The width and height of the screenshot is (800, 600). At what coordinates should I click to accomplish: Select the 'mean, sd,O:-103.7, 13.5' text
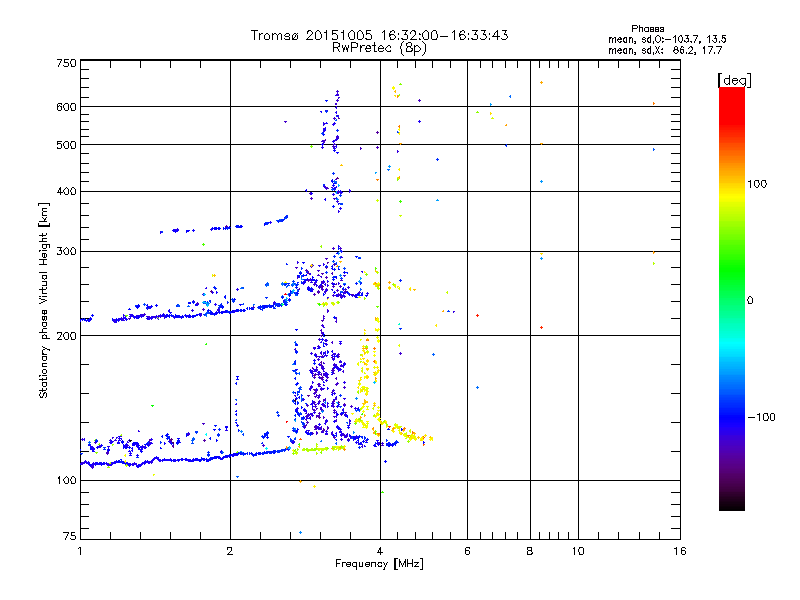click(x=667, y=39)
